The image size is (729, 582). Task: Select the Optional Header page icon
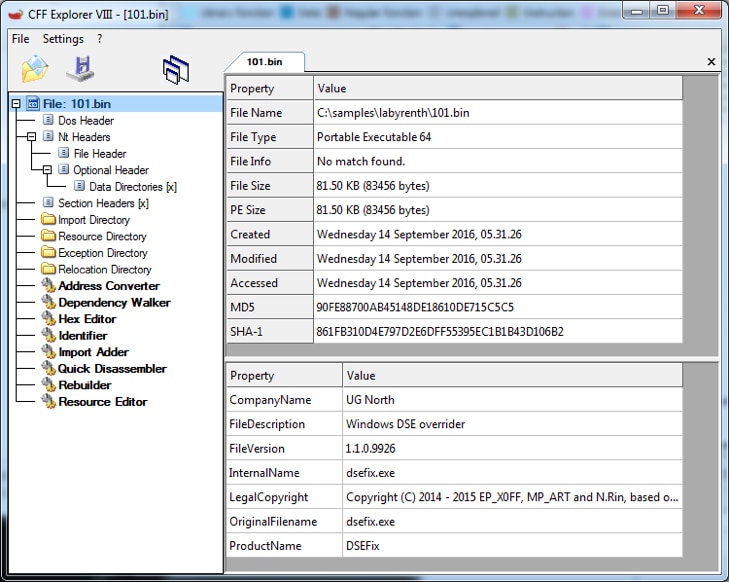[x=64, y=169]
